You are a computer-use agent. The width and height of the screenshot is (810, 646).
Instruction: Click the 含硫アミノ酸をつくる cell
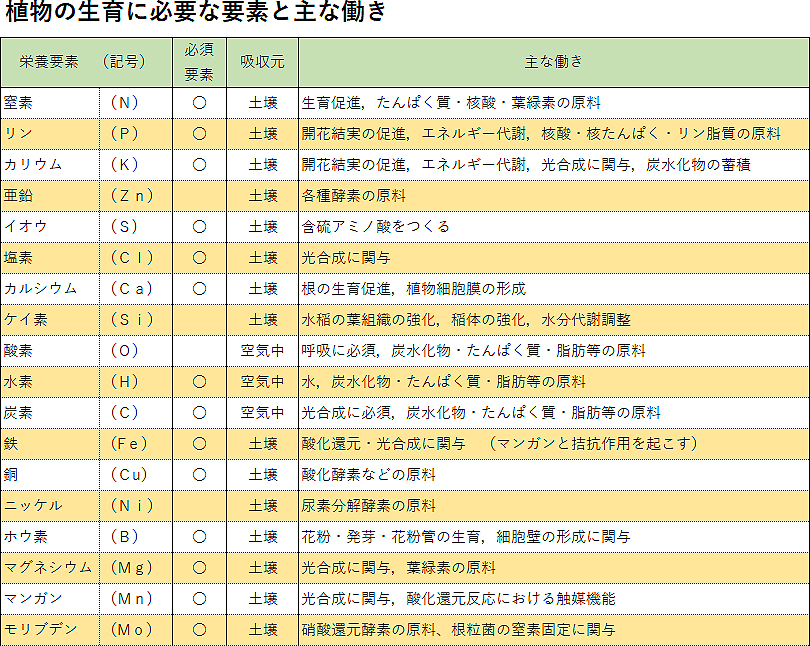coord(554,227)
